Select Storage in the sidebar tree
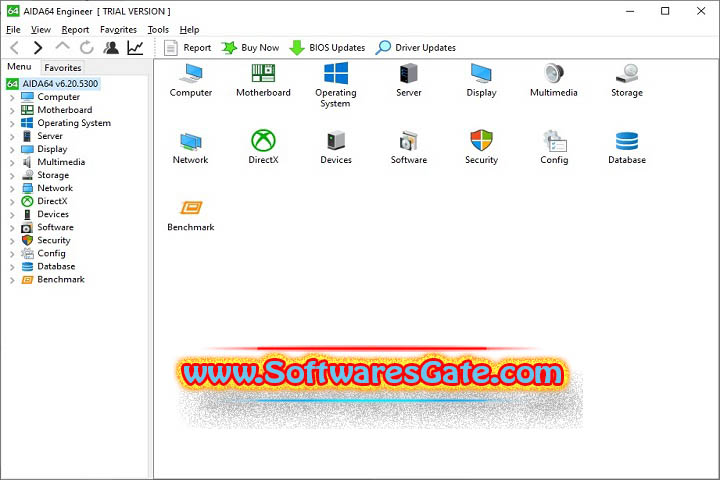 point(53,175)
